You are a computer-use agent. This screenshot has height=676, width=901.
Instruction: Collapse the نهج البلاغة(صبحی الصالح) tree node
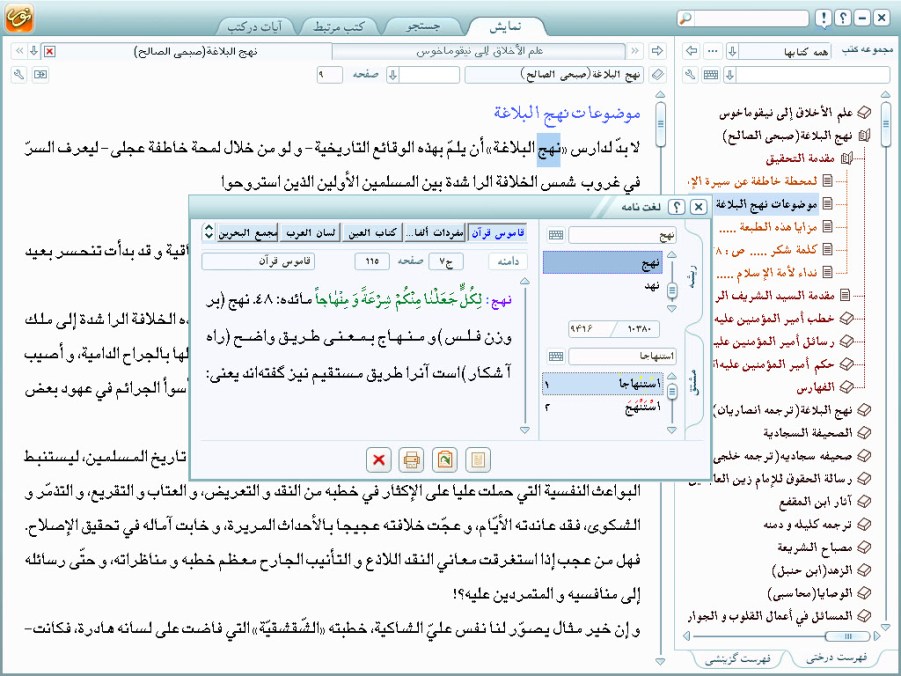tap(864, 136)
